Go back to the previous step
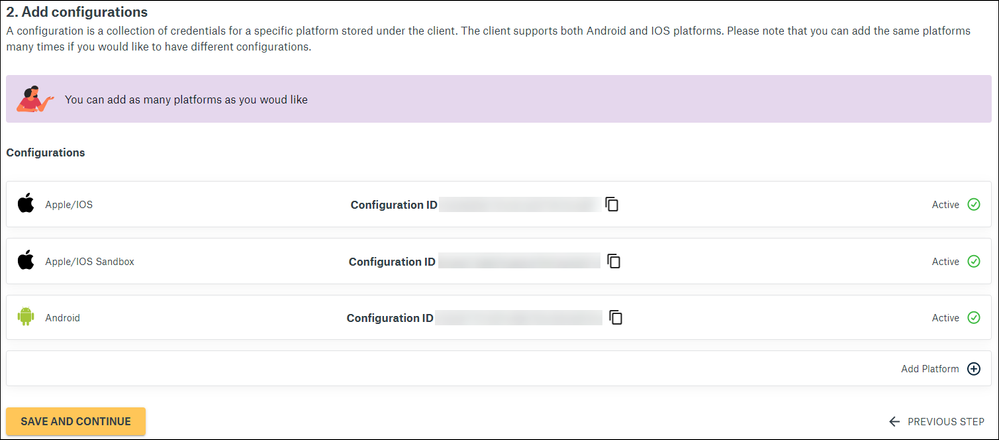 pyautogui.click(x=937, y=422)
